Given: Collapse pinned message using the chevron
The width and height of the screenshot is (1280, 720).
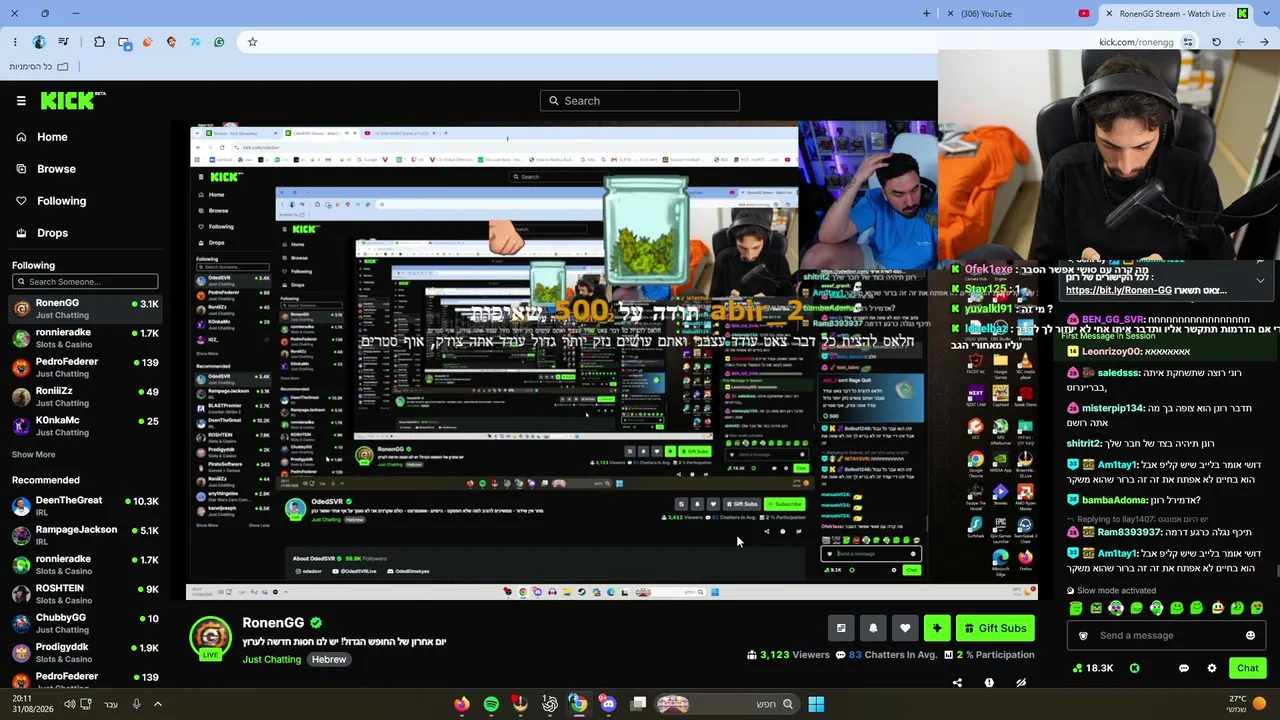Looking at the screenshot, I should pos(1260,281).
